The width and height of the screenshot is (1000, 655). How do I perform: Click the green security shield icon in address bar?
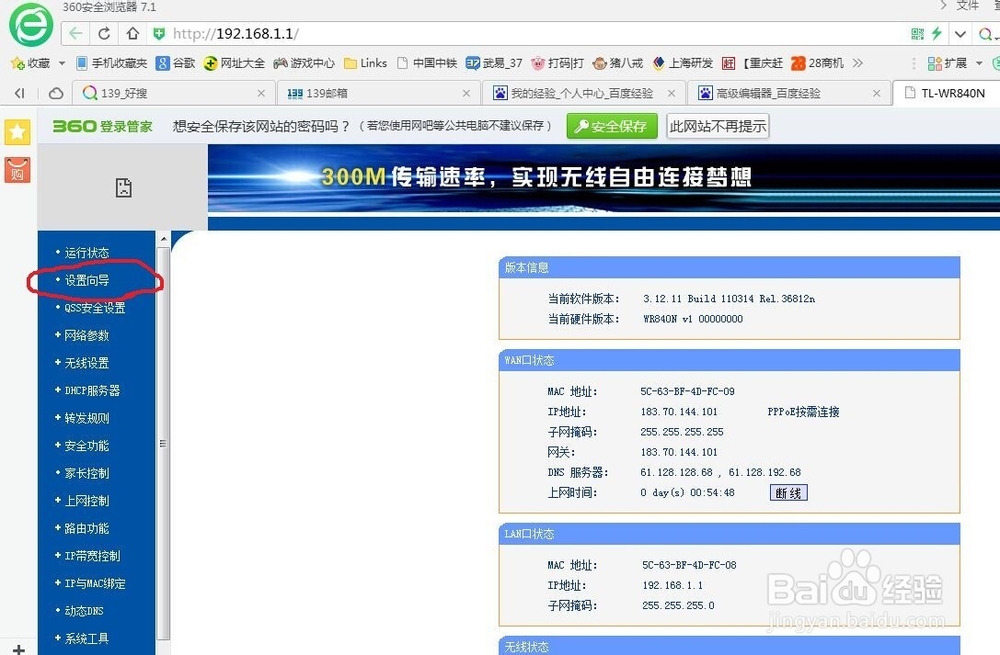[159, 33]
